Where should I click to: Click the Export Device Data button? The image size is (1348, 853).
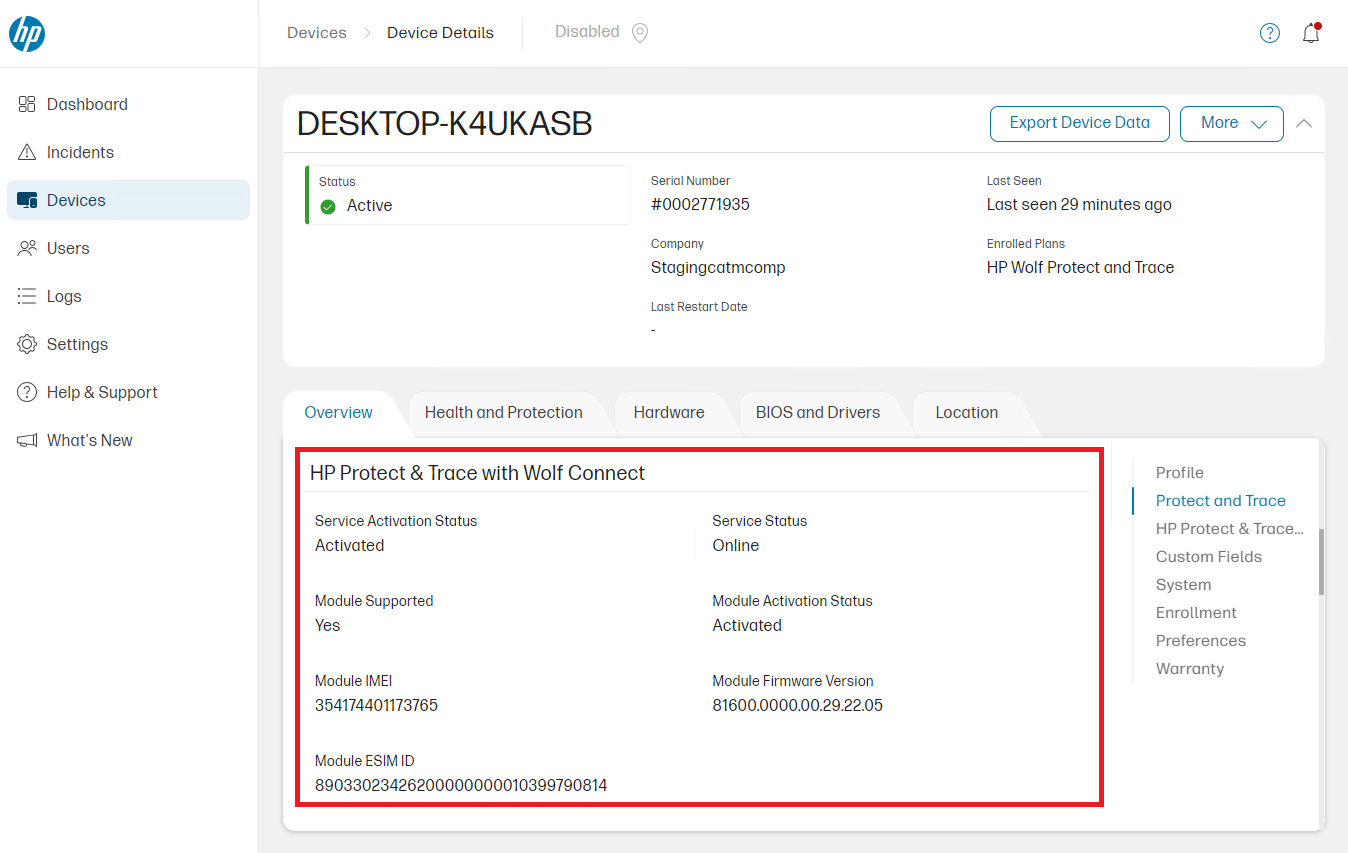[x=1079, y=123]
